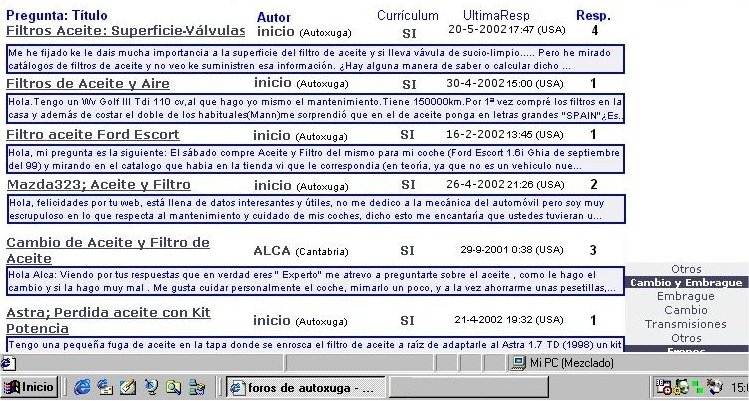The width and height of the screenshot is (749, 401).
Task: Click date 29-9-2001 0:38 (USA)
Action: tap(512, 249)
